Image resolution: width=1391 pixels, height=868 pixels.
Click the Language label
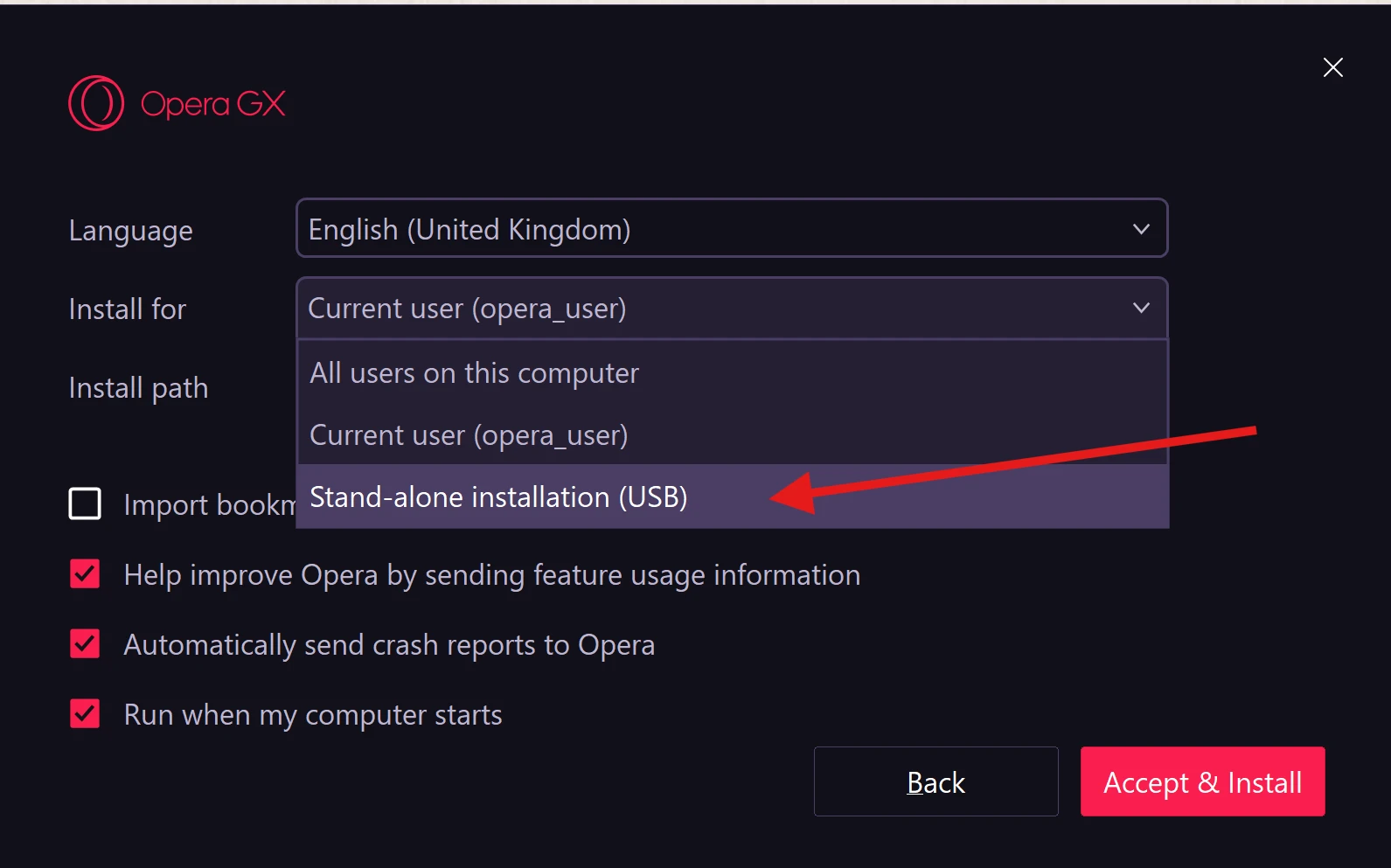[130, 231]
